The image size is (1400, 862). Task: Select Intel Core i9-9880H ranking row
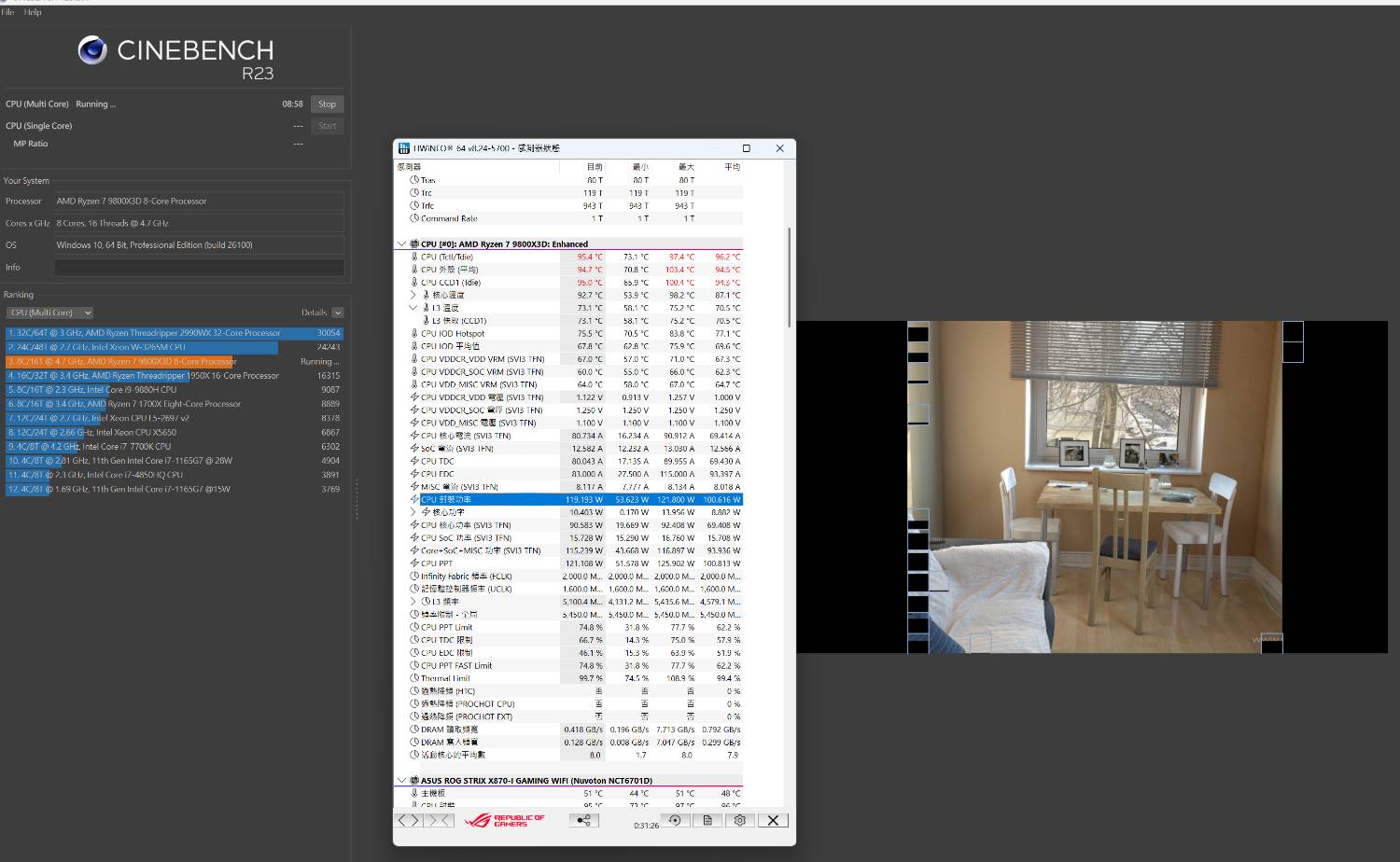click(175, 390)
